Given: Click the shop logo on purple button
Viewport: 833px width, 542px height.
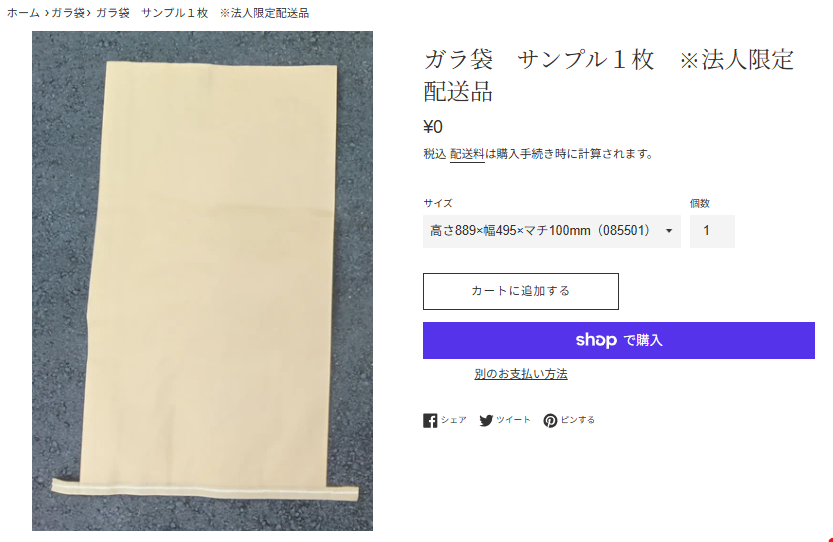Looking at the screenshot, I should click(x=596, y=340).
